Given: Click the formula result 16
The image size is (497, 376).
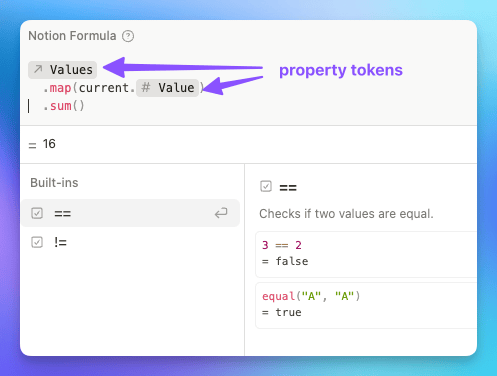Looking at the screenshot, I should coord(49,144).
